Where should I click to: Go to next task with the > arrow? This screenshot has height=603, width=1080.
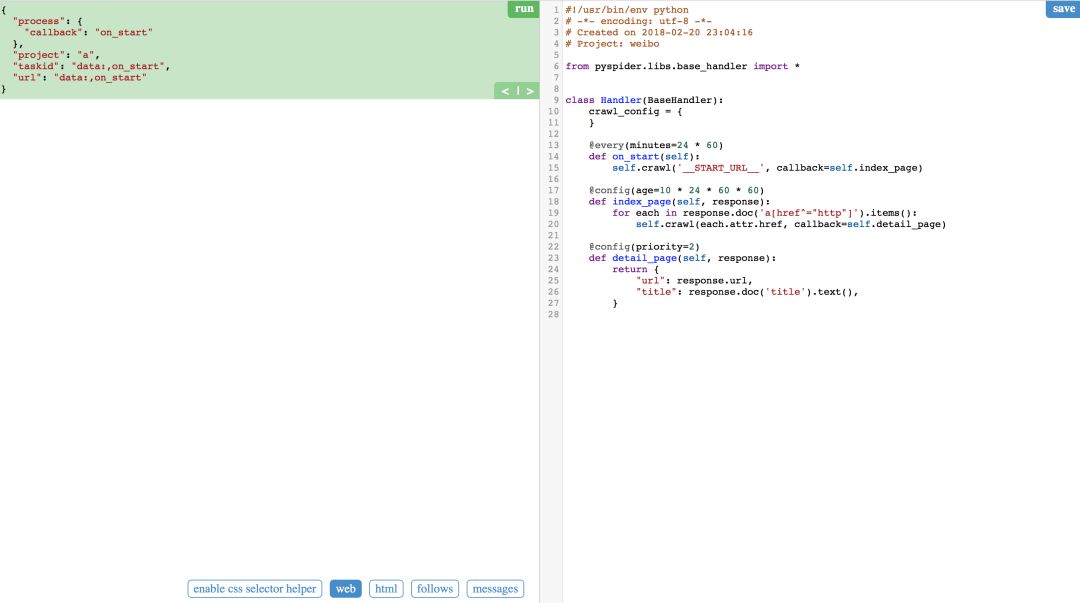(x=530, y=91)
